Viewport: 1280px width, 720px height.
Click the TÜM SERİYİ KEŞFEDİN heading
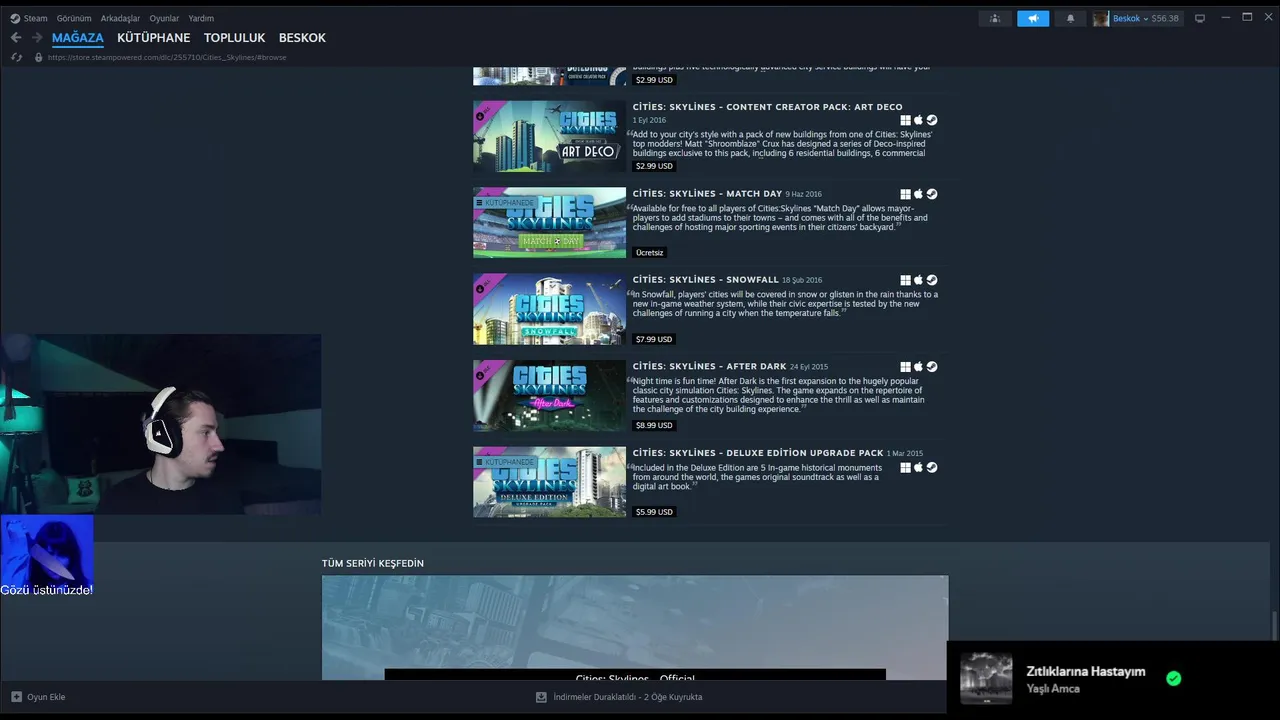point(373,564)
